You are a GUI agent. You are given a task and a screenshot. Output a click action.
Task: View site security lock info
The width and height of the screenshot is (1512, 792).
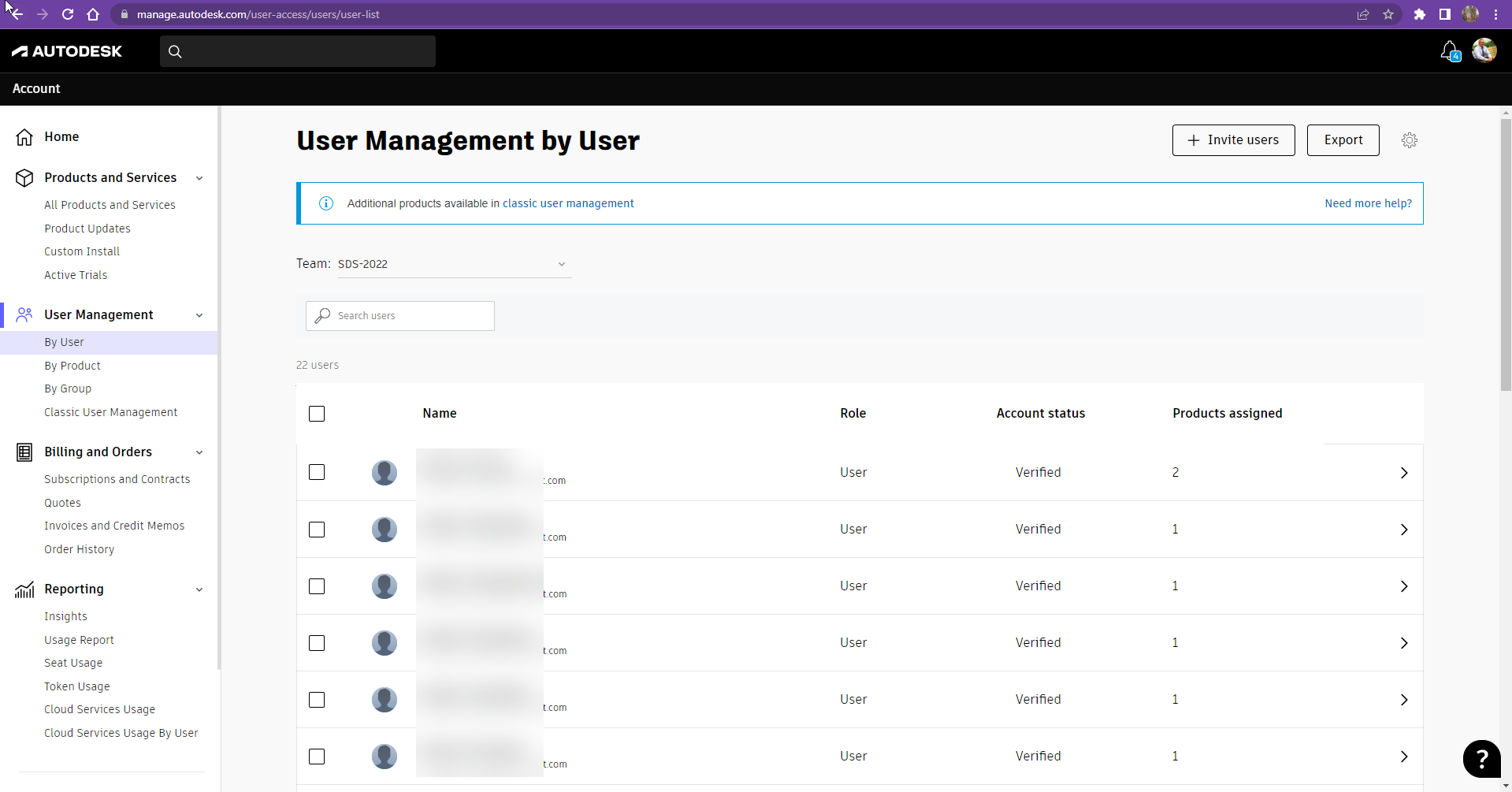(x=124, y=14)
